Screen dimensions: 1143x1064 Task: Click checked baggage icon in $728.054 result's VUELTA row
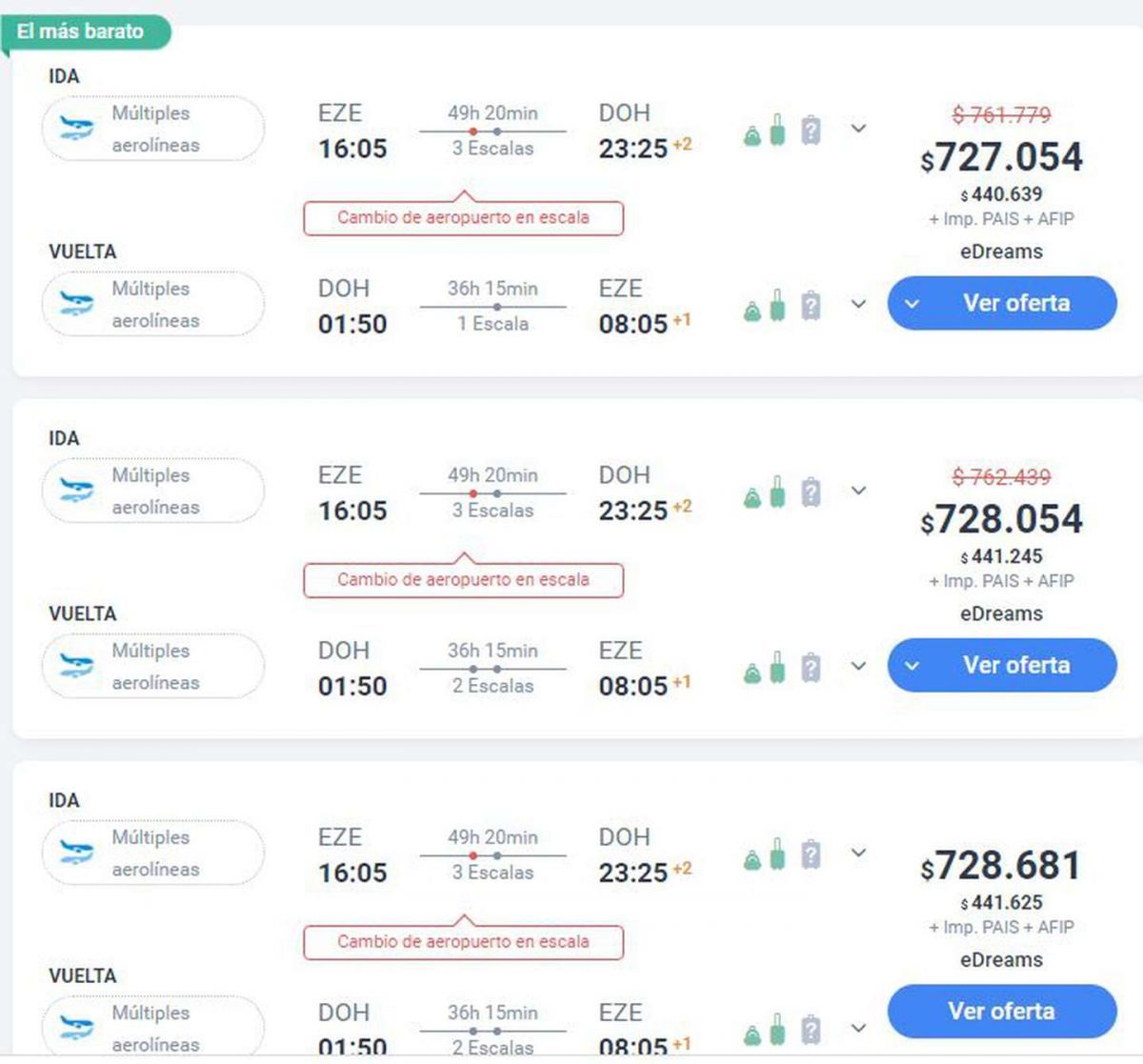coord(811,668)
